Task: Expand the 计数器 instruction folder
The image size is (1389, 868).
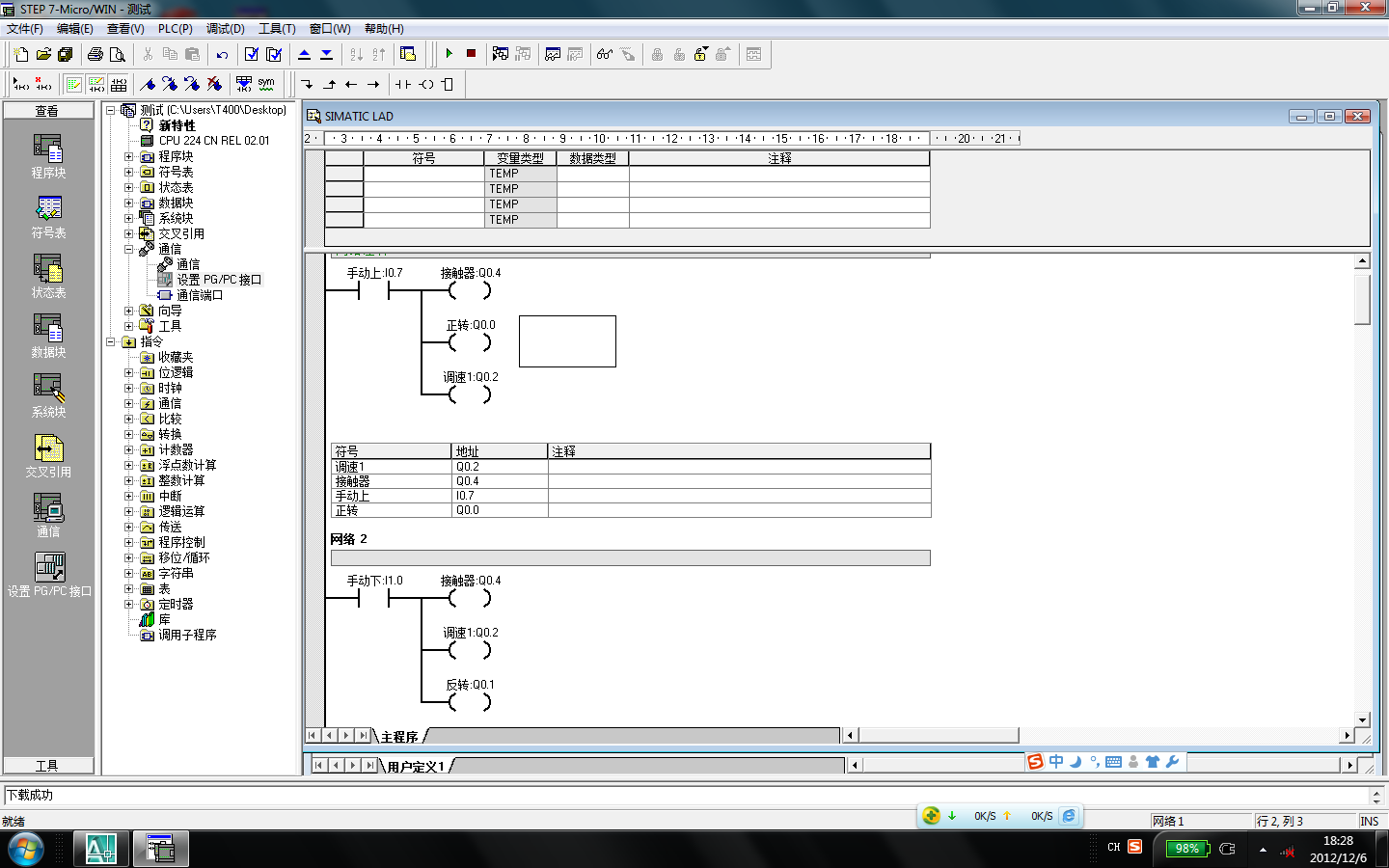Action: [129, 449]
